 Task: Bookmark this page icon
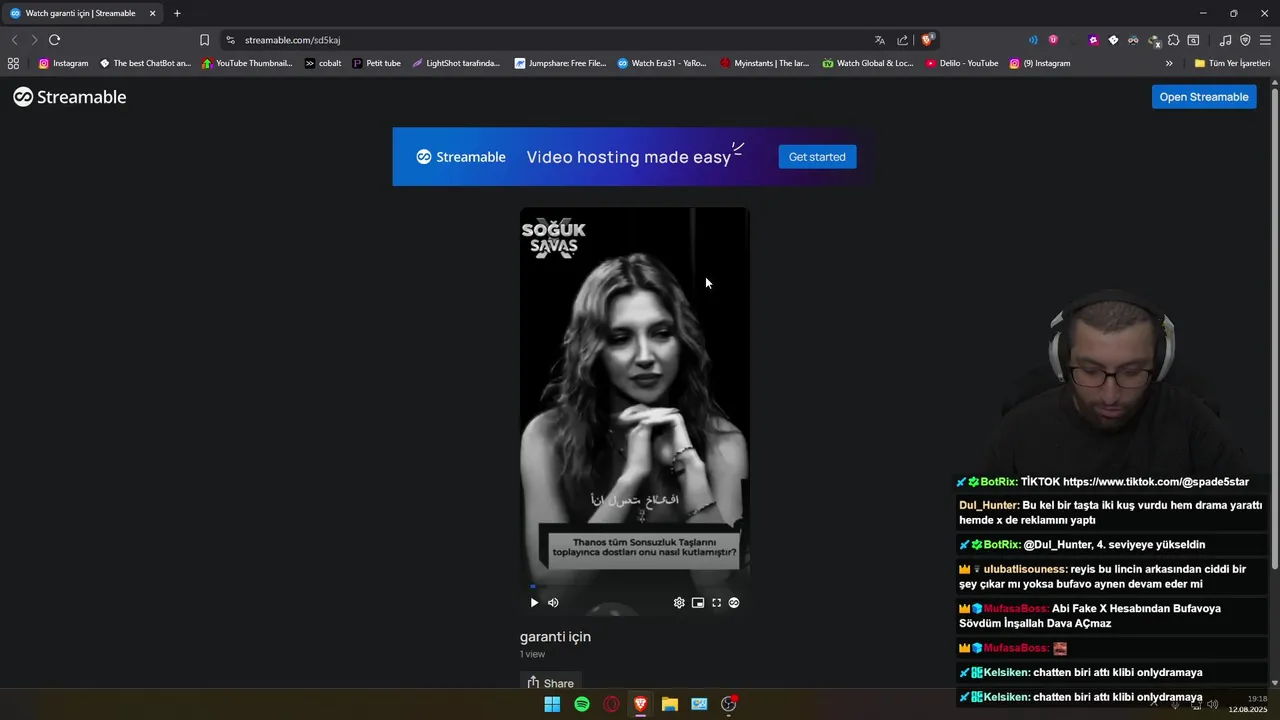point(204,40)
